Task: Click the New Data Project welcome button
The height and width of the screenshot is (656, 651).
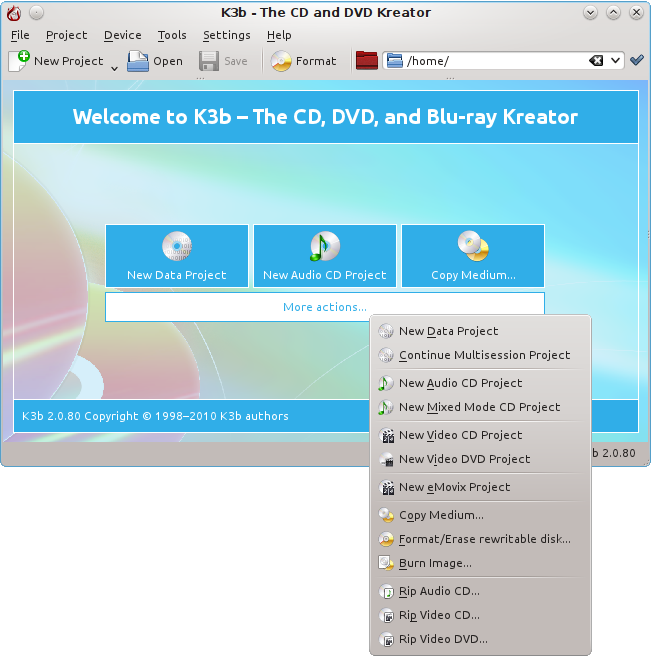Action: [x=177, y=256]
